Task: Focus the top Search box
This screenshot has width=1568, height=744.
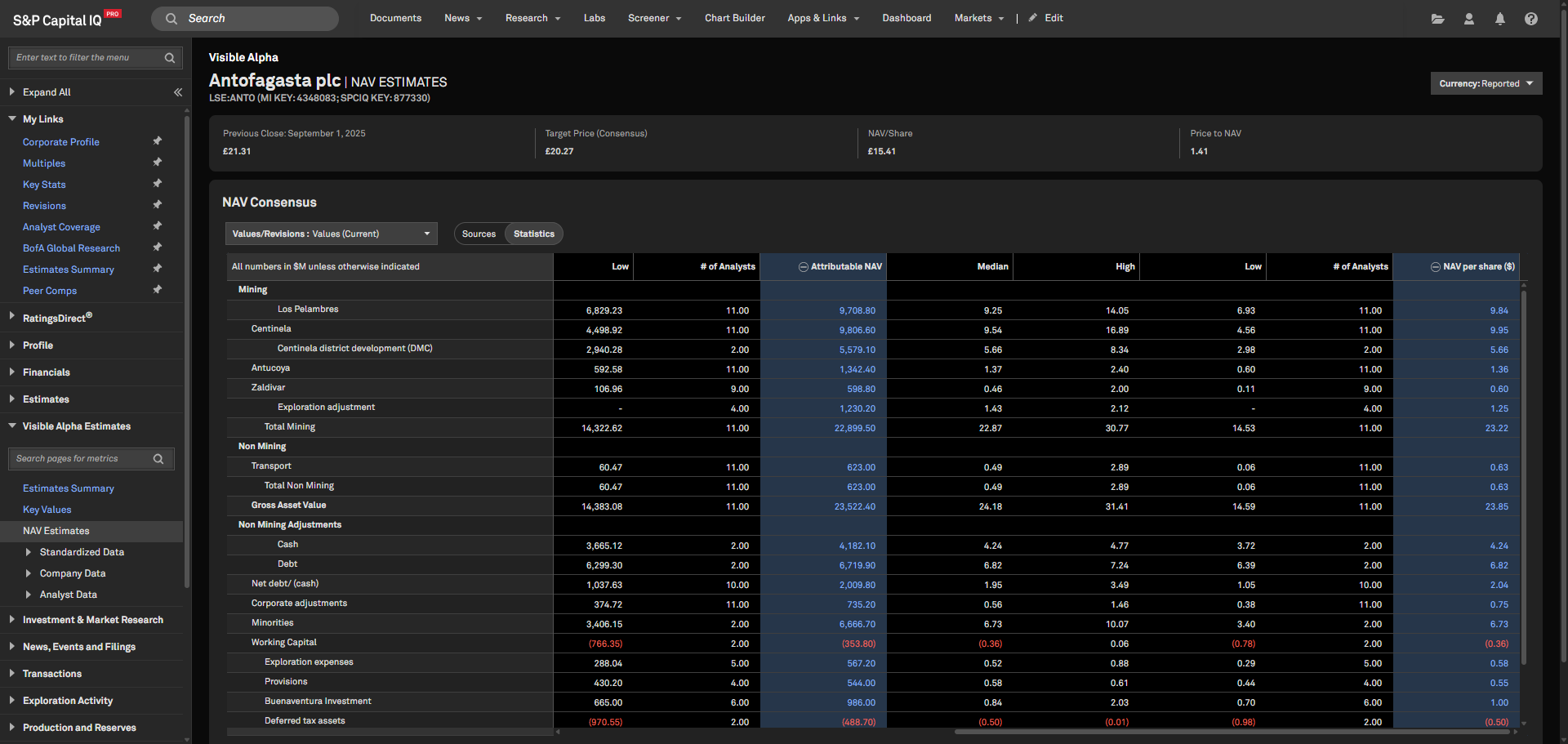Action: point(245,19)
